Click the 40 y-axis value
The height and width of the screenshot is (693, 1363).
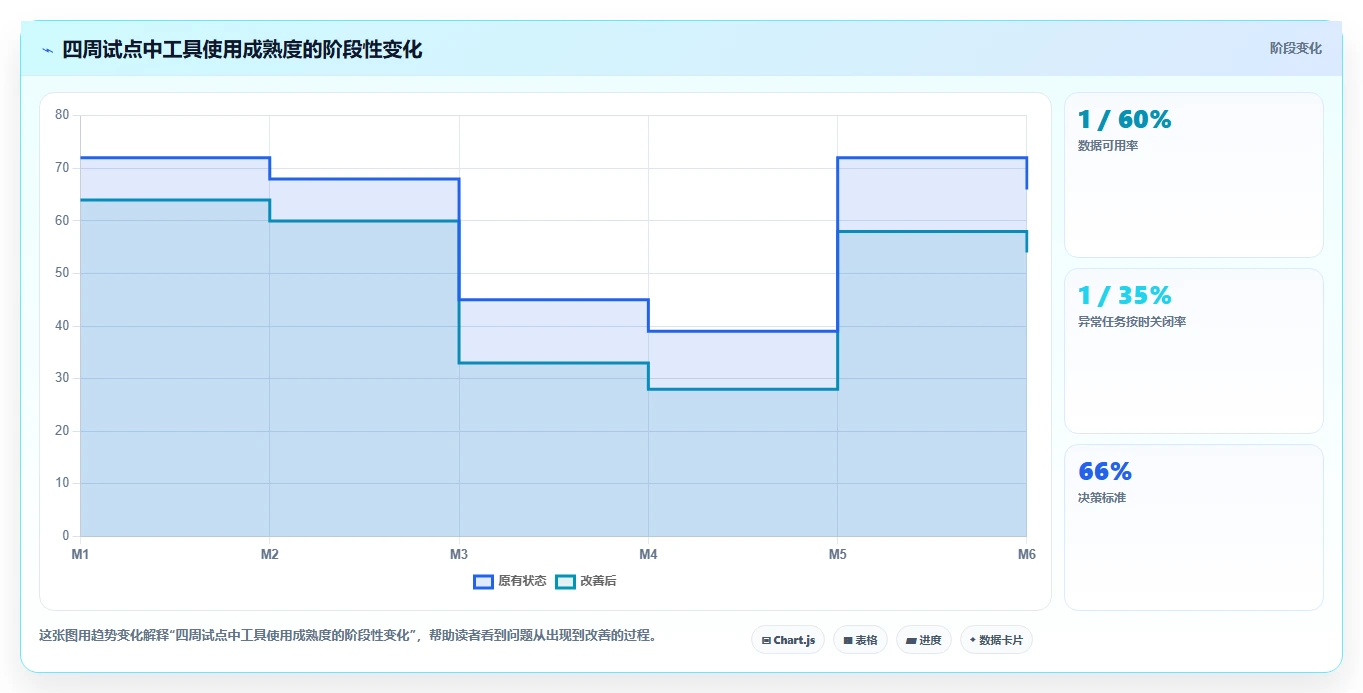(x=62, y=326)
